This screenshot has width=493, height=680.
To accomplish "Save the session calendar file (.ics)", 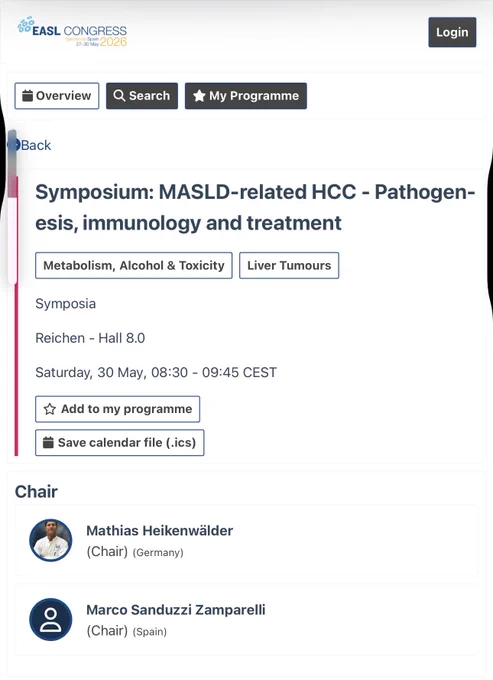I will click(x=120, y=443).
